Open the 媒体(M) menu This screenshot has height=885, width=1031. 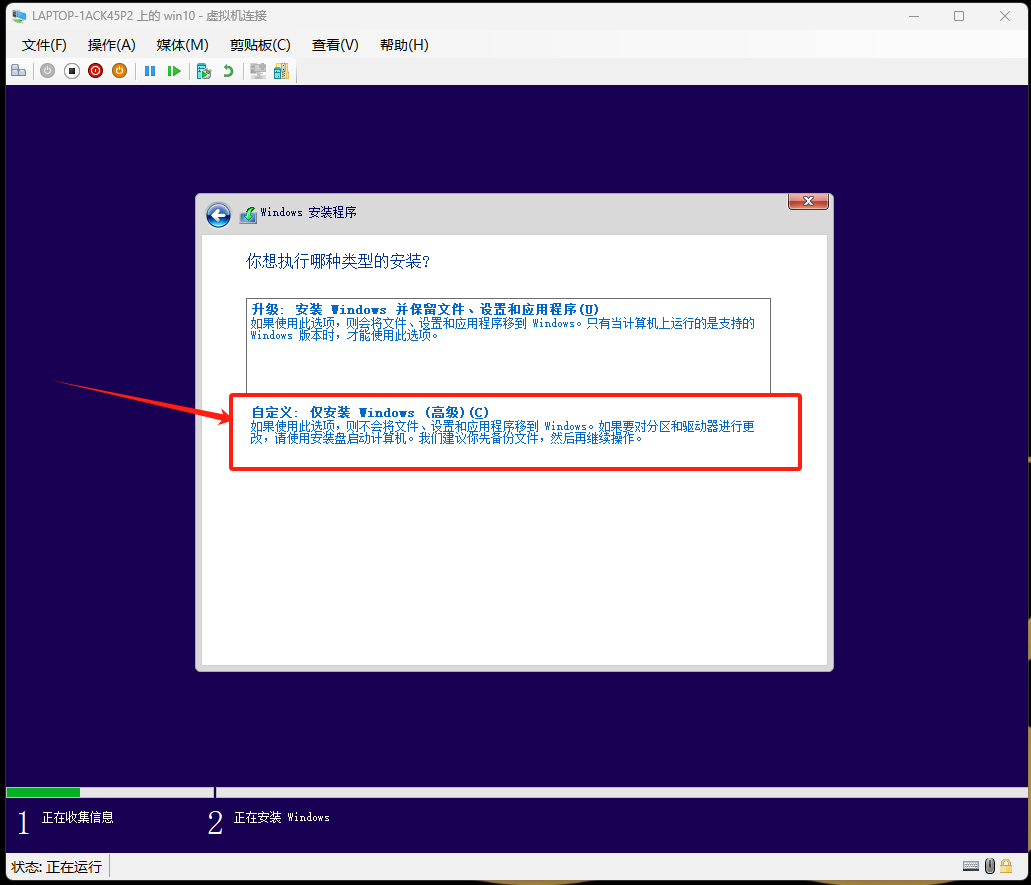click(x=183, y=45)
